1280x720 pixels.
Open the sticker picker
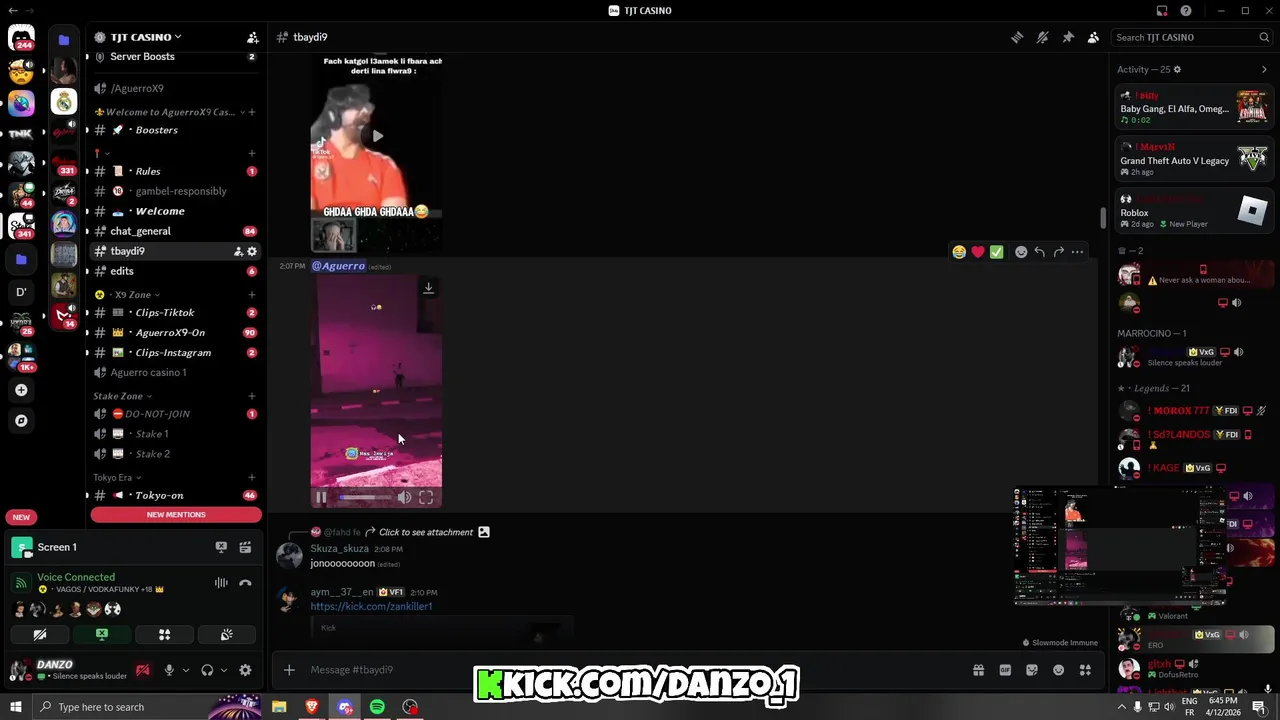point(1032,670)
